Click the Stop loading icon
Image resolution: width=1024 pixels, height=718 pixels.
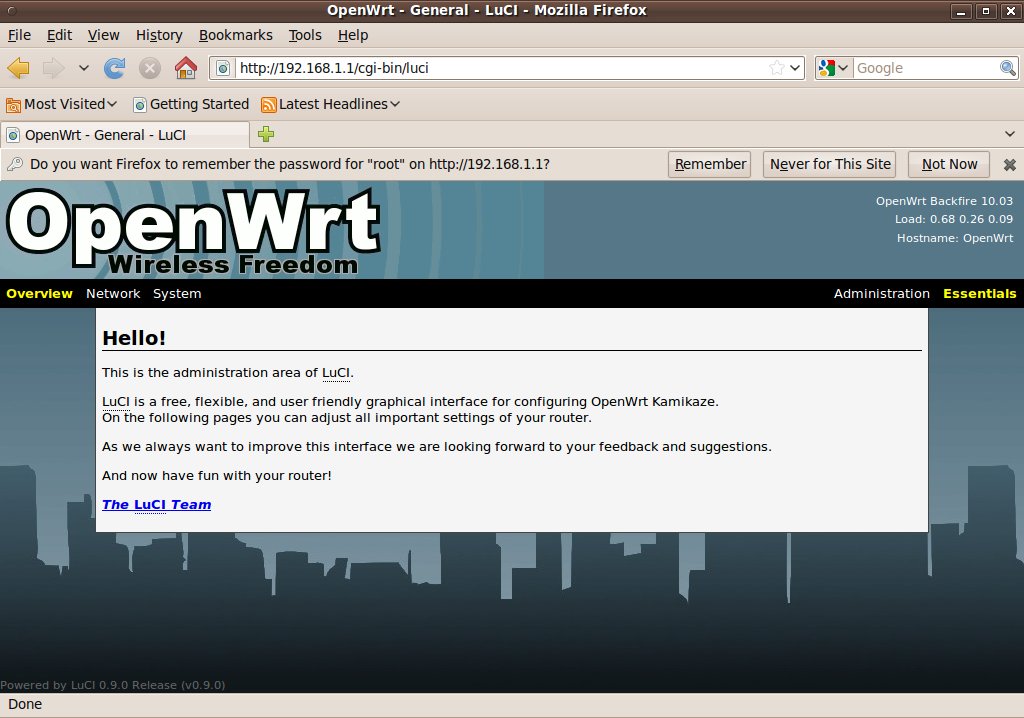pos(150,68)
